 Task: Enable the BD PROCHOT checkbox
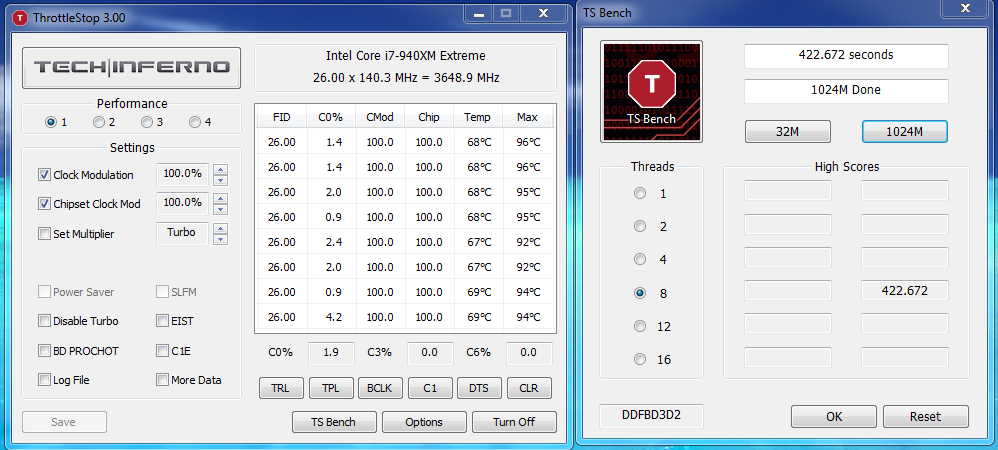(45, 351)
